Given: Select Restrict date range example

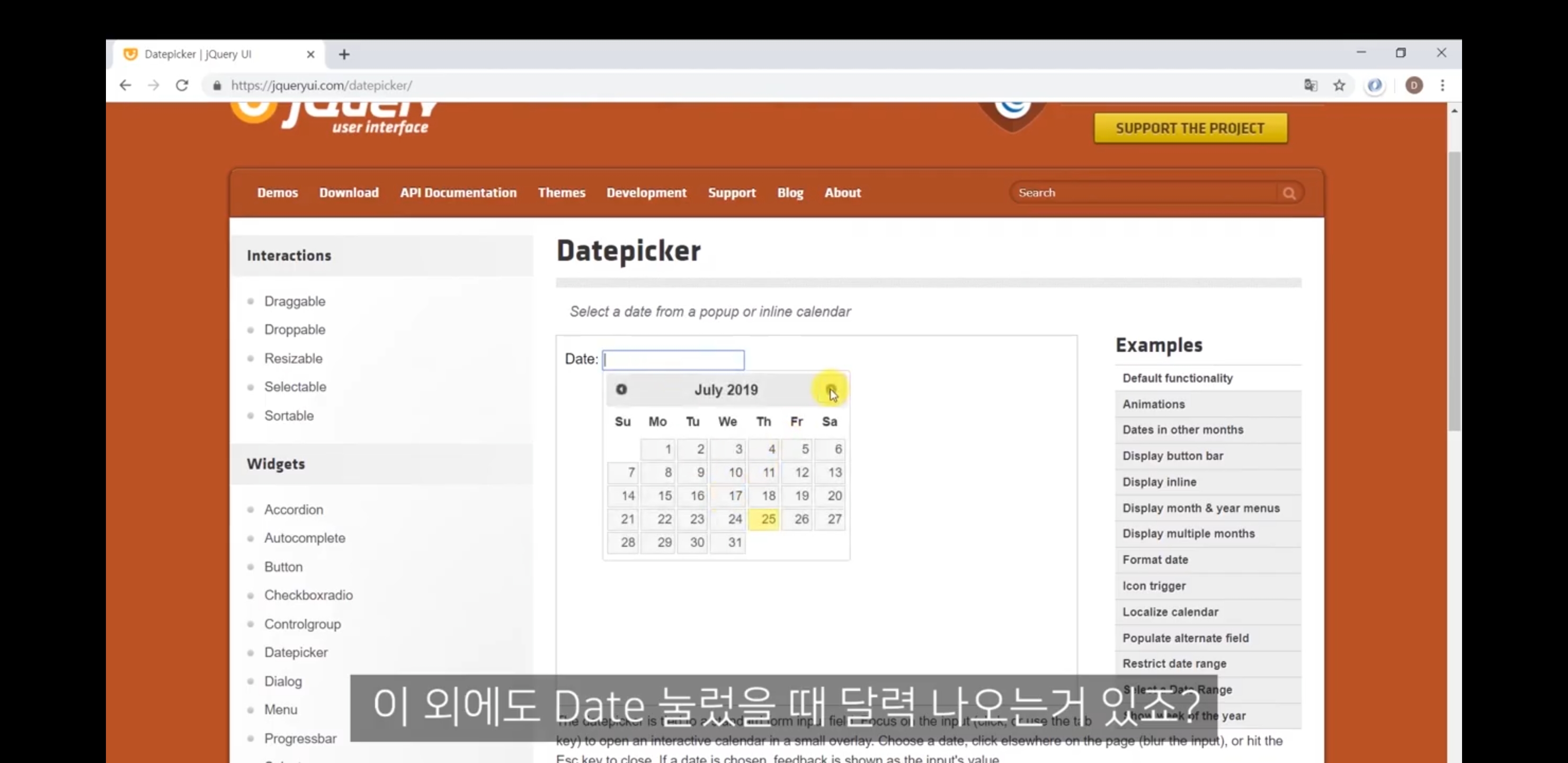Looking at the screenshot, I should click(1208, 664).
